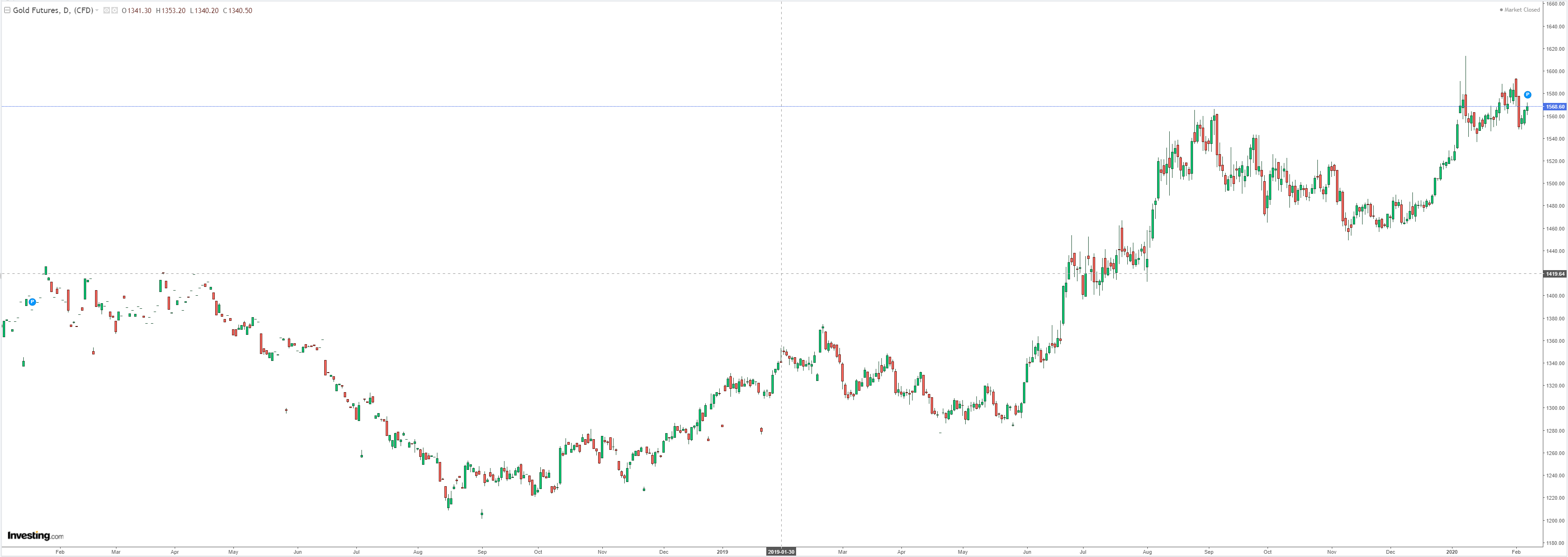Click the 1568.60 current price label
1568x557 pixels.
pos(1555,107)
